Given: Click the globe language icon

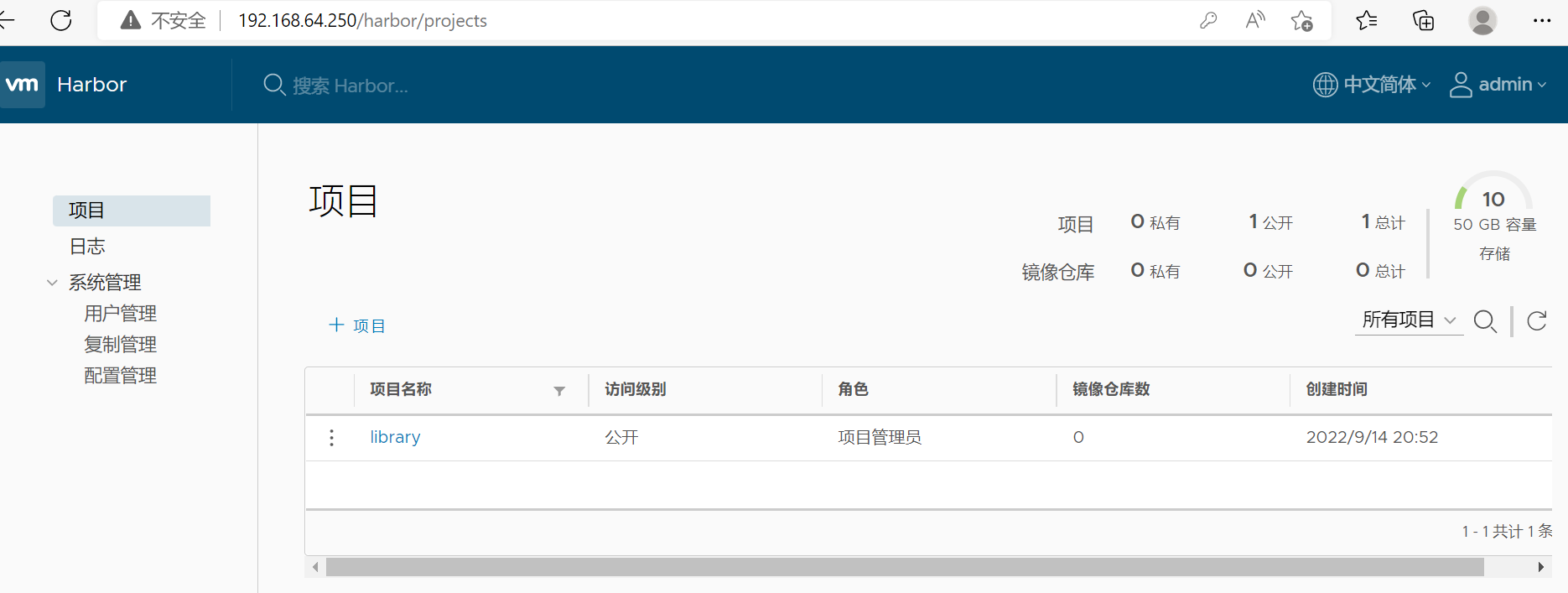Looking at the screenshot, I should [1325, 85].
